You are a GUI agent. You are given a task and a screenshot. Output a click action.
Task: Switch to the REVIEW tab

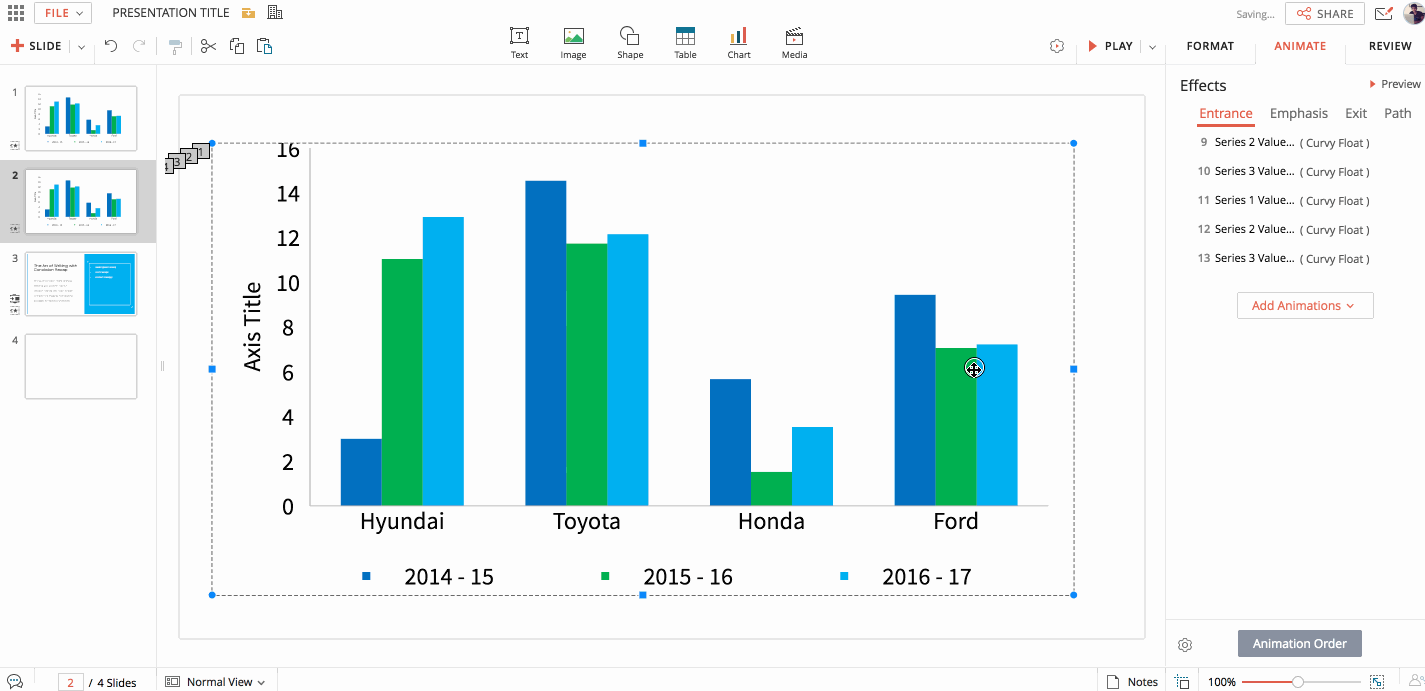click(1390, 46)
